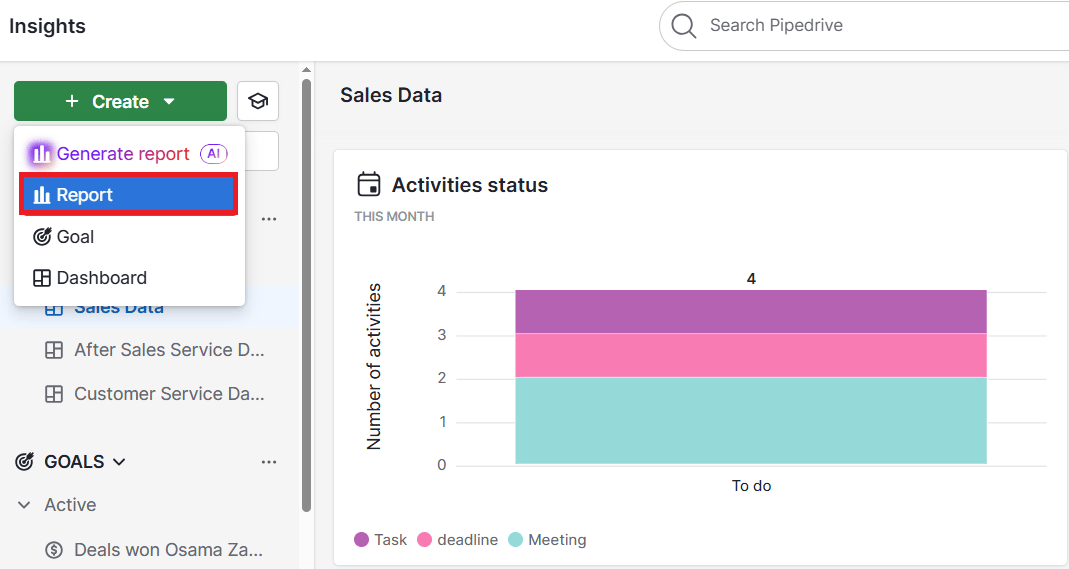Open the GOALS section three-dot menu
The width and height of the screenshot is (1069, 569).
(x=269, y=462)
